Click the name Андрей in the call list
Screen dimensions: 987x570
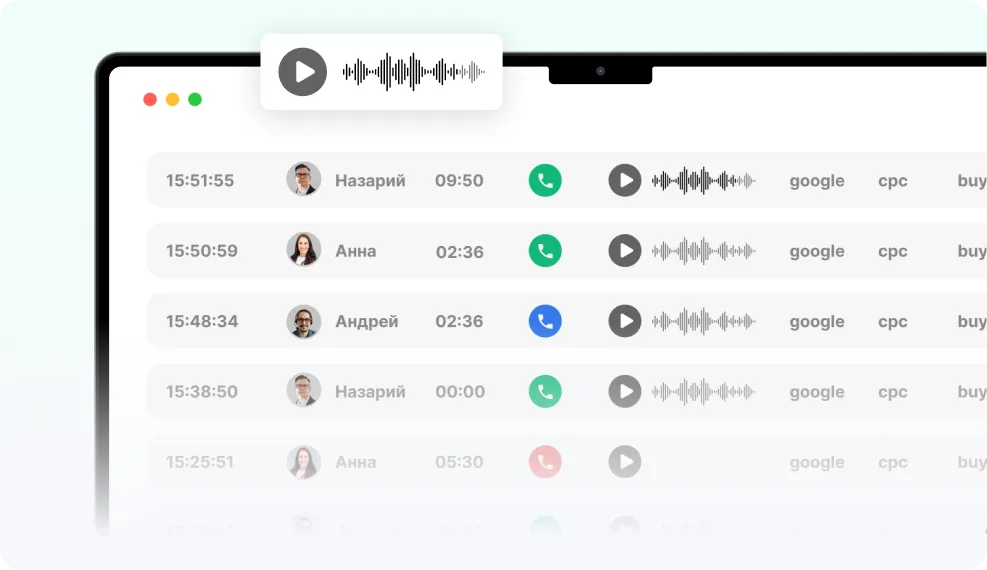366,321
